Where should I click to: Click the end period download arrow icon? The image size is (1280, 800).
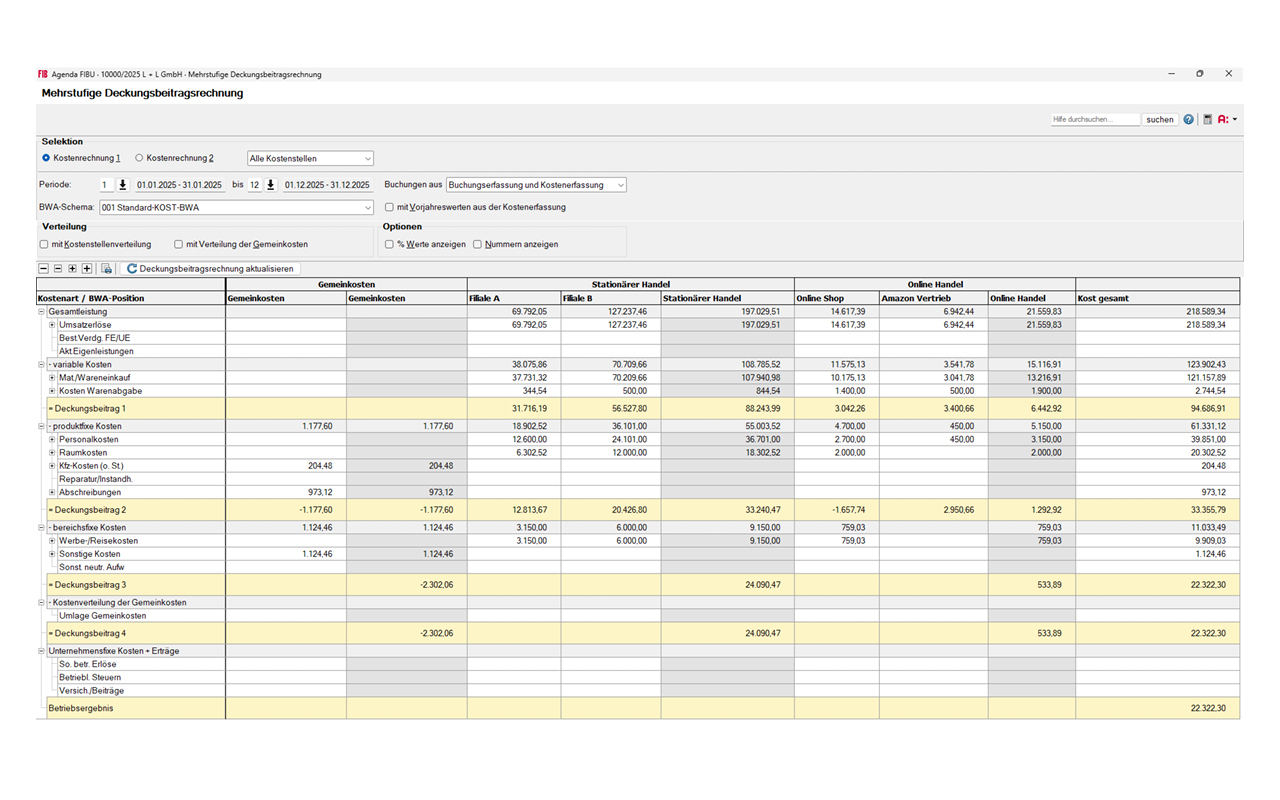tap(270, 185)
